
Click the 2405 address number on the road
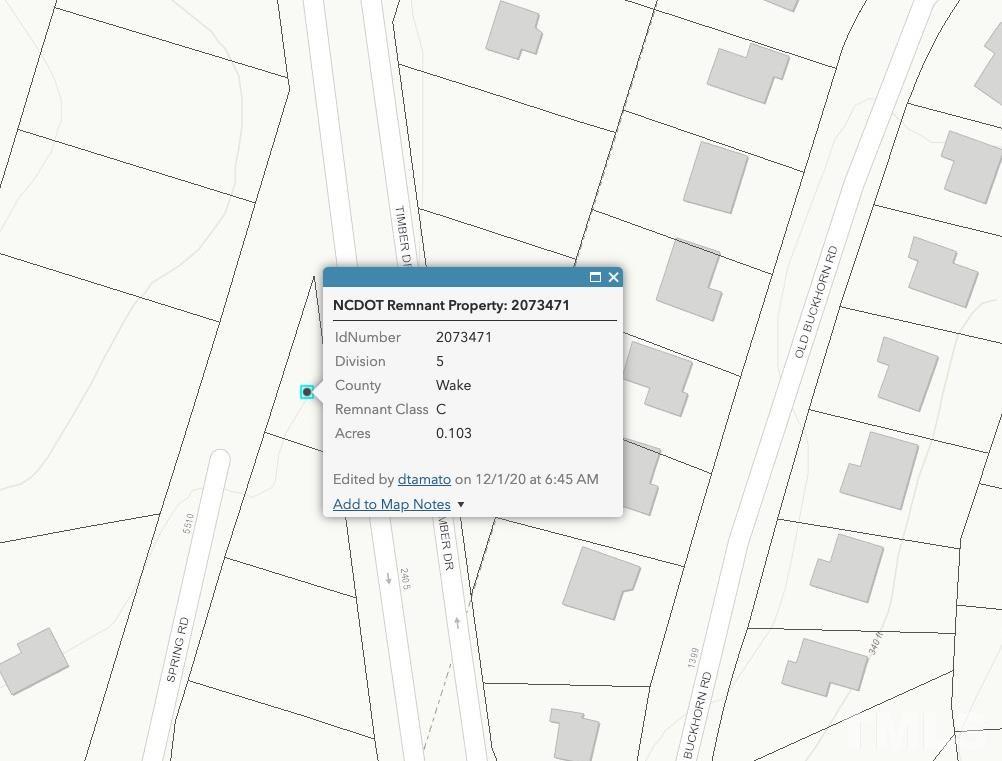point(405,579)
